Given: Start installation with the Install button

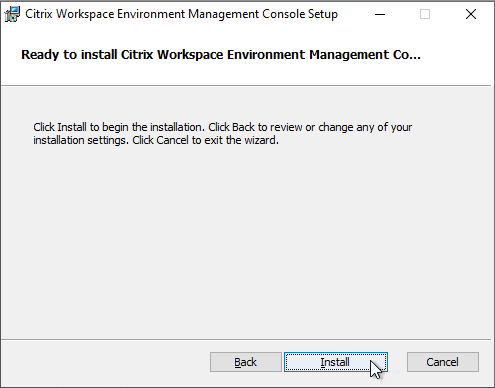Looking at the screenshot, I should point(336,362).
